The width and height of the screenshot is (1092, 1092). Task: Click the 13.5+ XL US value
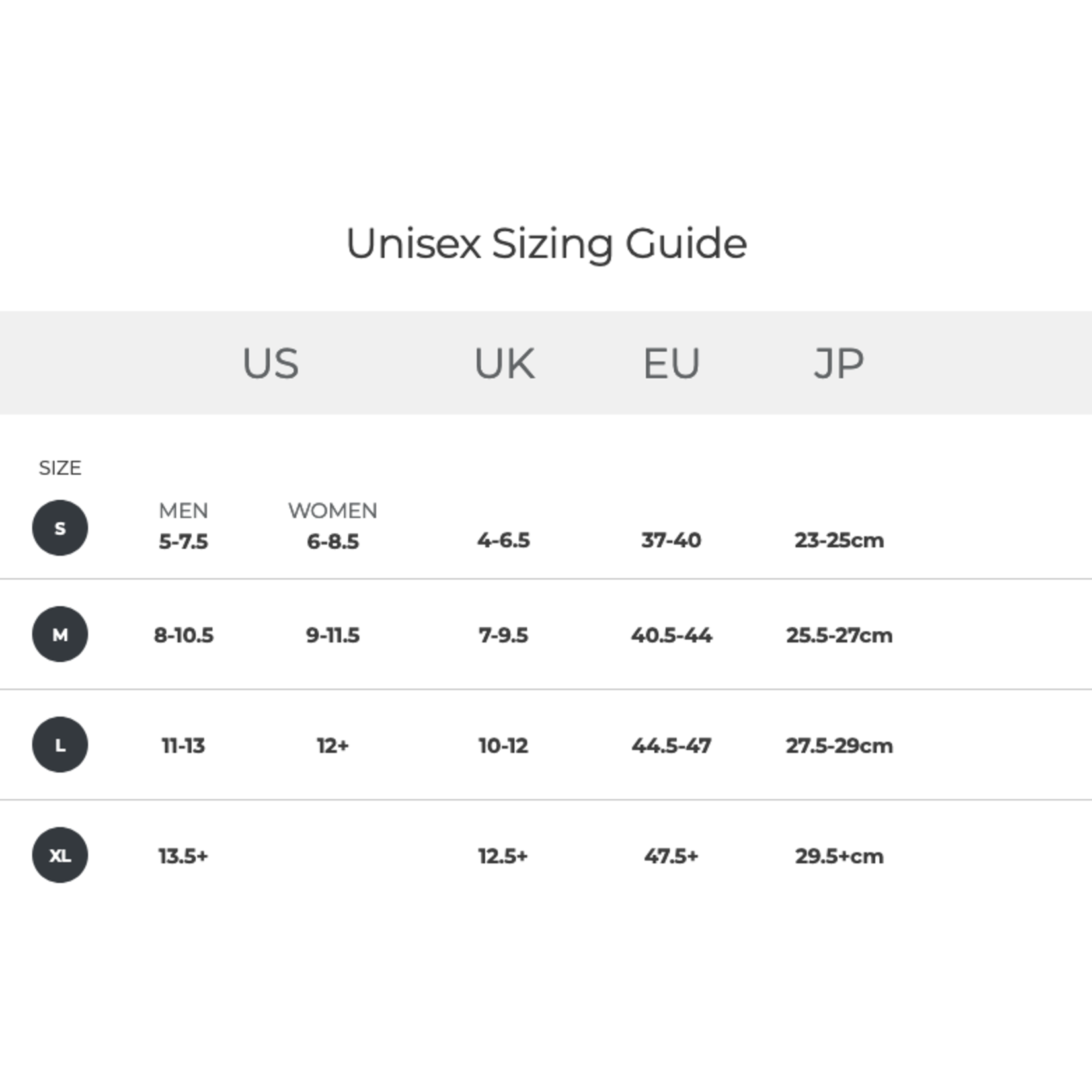coord(183,856)
